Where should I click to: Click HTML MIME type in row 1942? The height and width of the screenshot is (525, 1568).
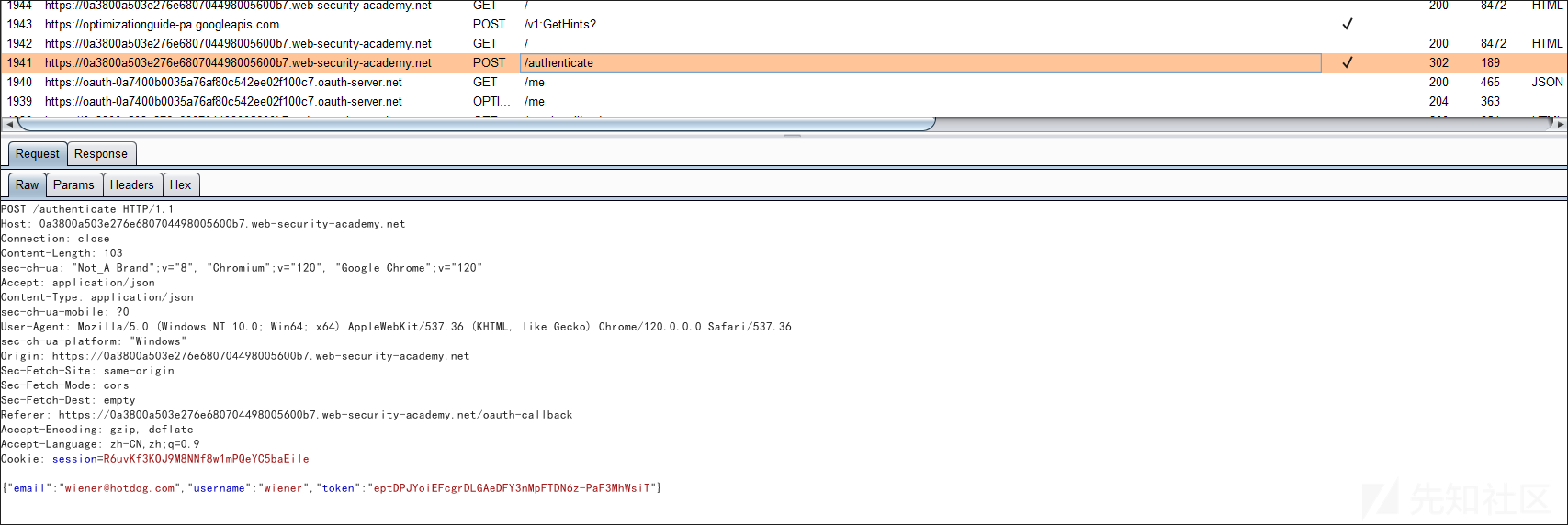point(1547,43)
